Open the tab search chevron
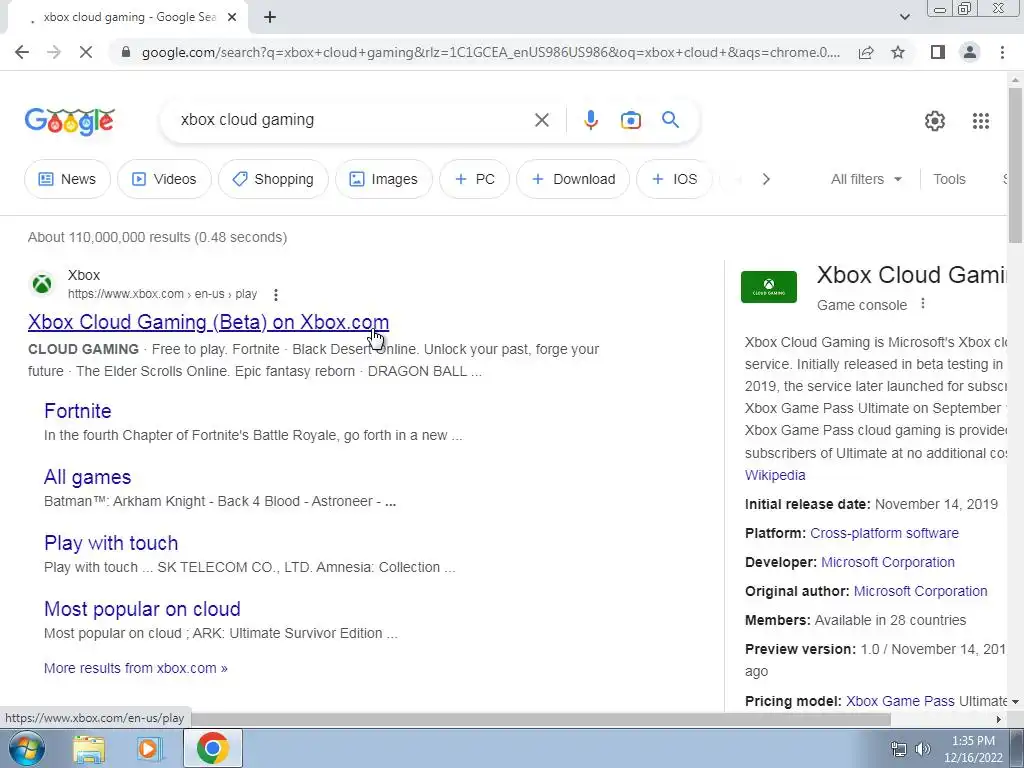The width and height of the screenshot is (1024, 768). tap(904, 17)
